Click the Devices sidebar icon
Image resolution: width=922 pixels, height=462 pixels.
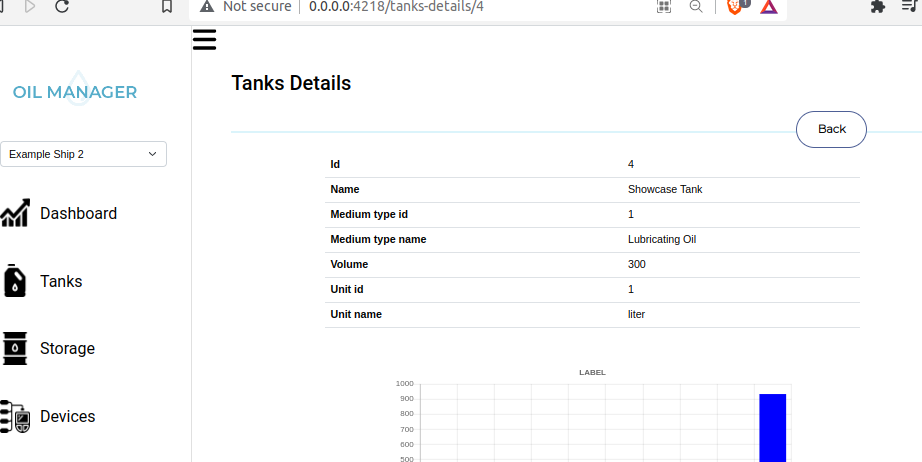[15, 416]
